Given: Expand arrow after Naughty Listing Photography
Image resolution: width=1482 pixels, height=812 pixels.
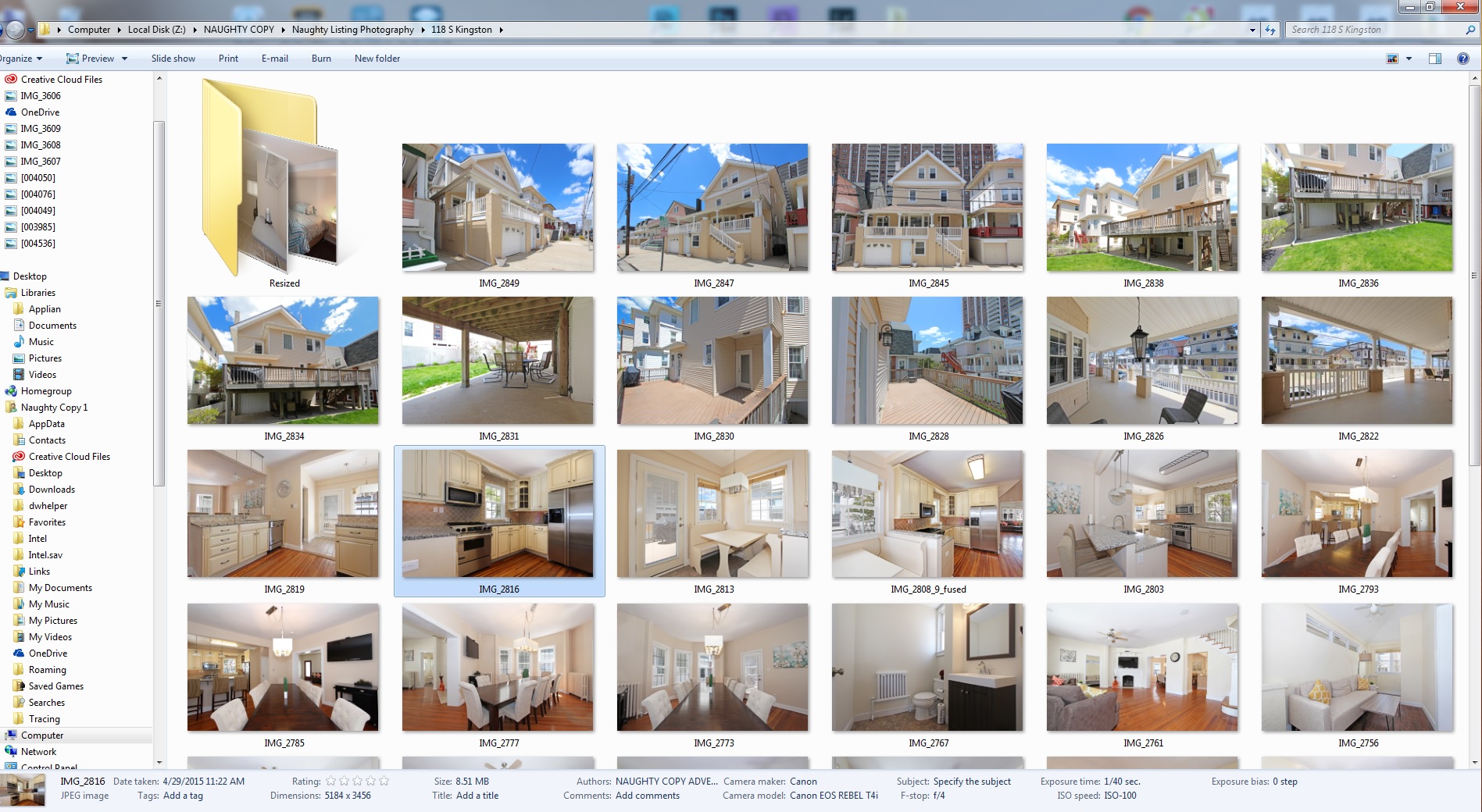Looking at the screenshot, I should [423, 30].
